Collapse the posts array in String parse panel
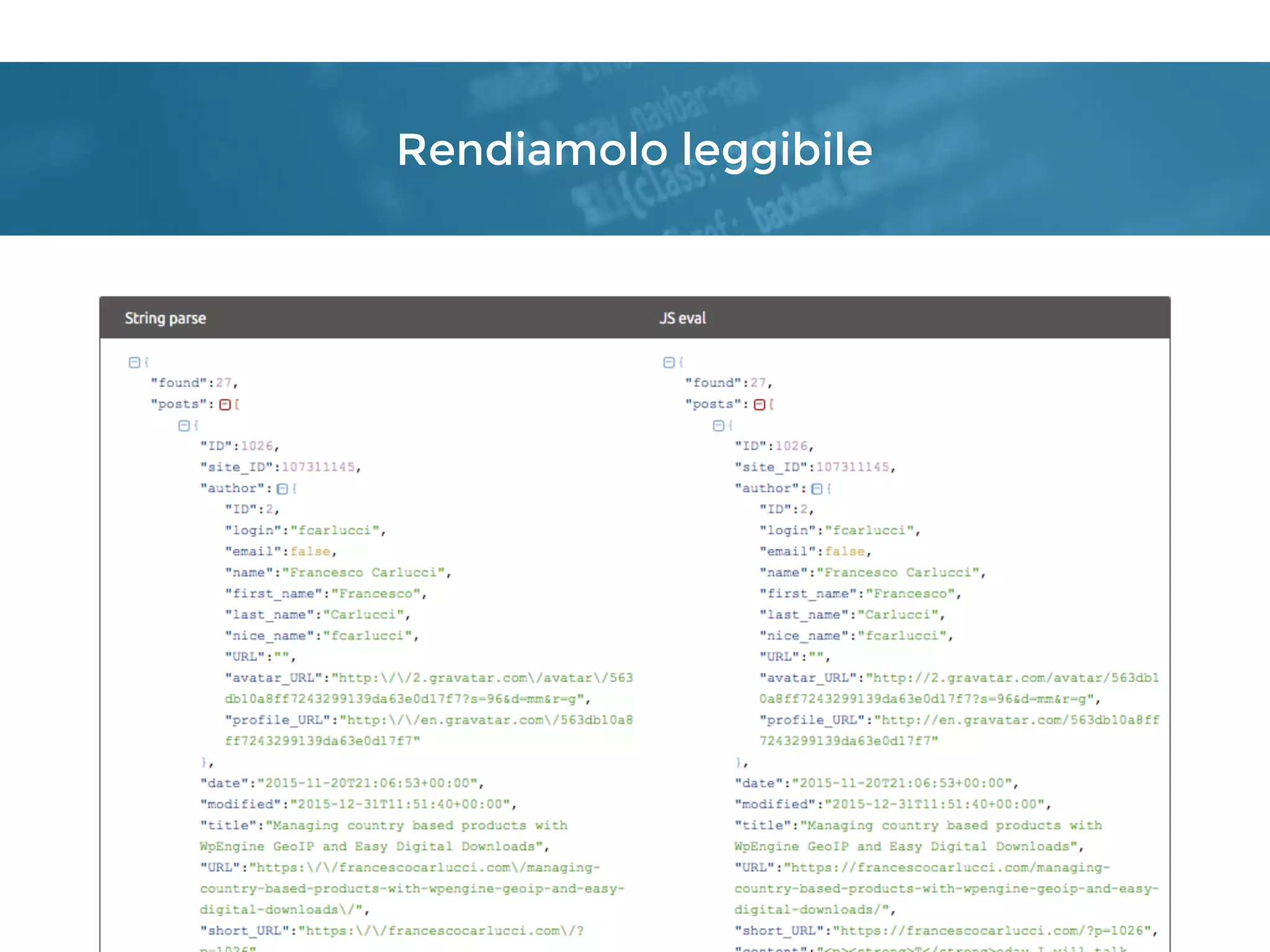This screenshot has height=952, width=1270. [x=225, y=404]
